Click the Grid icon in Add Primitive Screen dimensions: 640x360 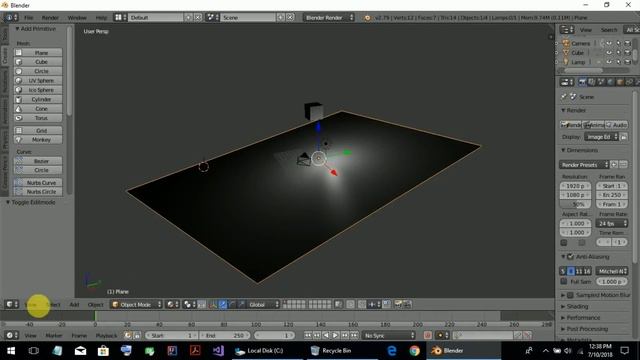pos(19,131)
